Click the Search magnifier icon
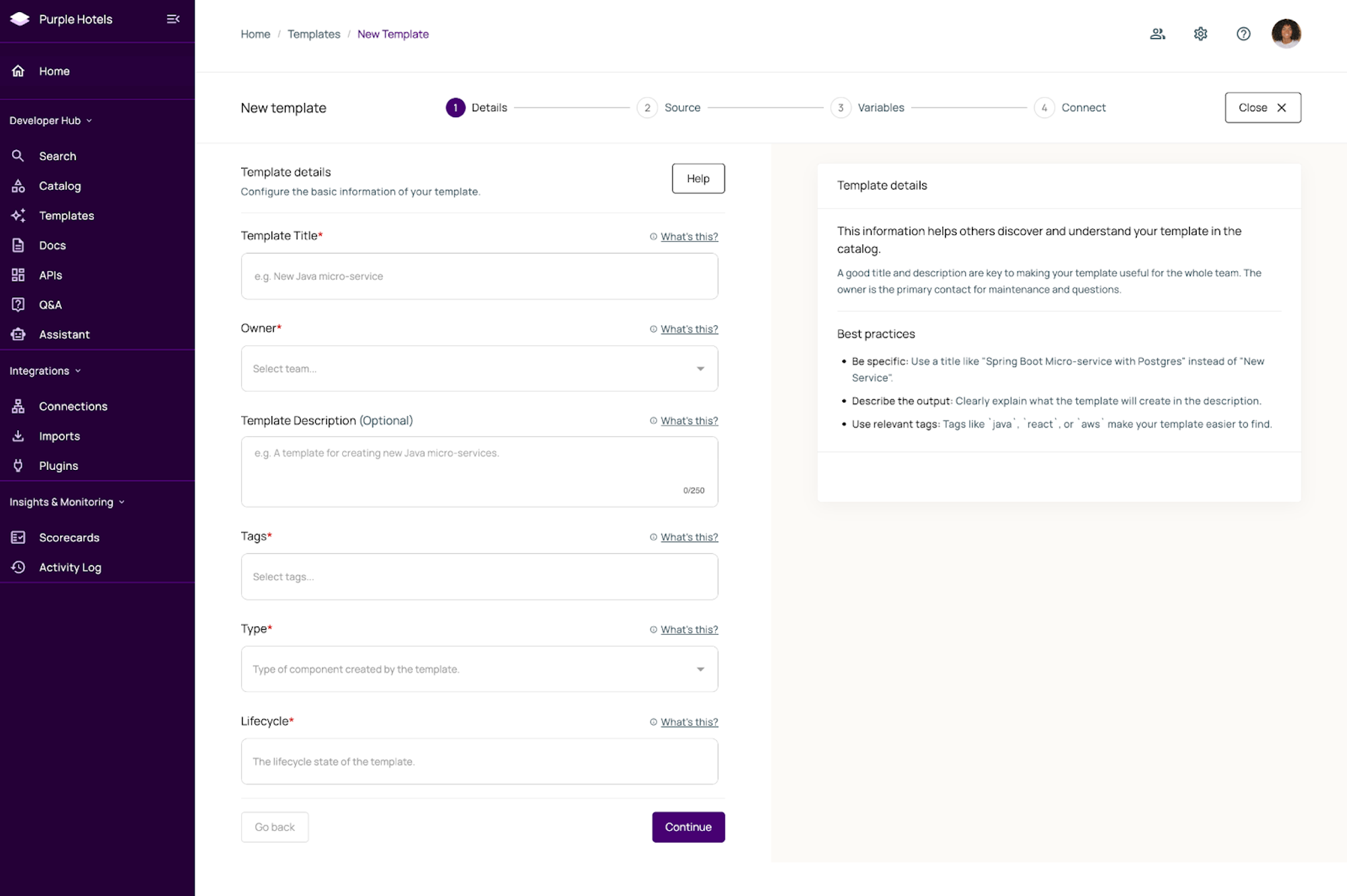This screenshot has height=896, width=1347. pyautogui.click(x=18, y=156)
